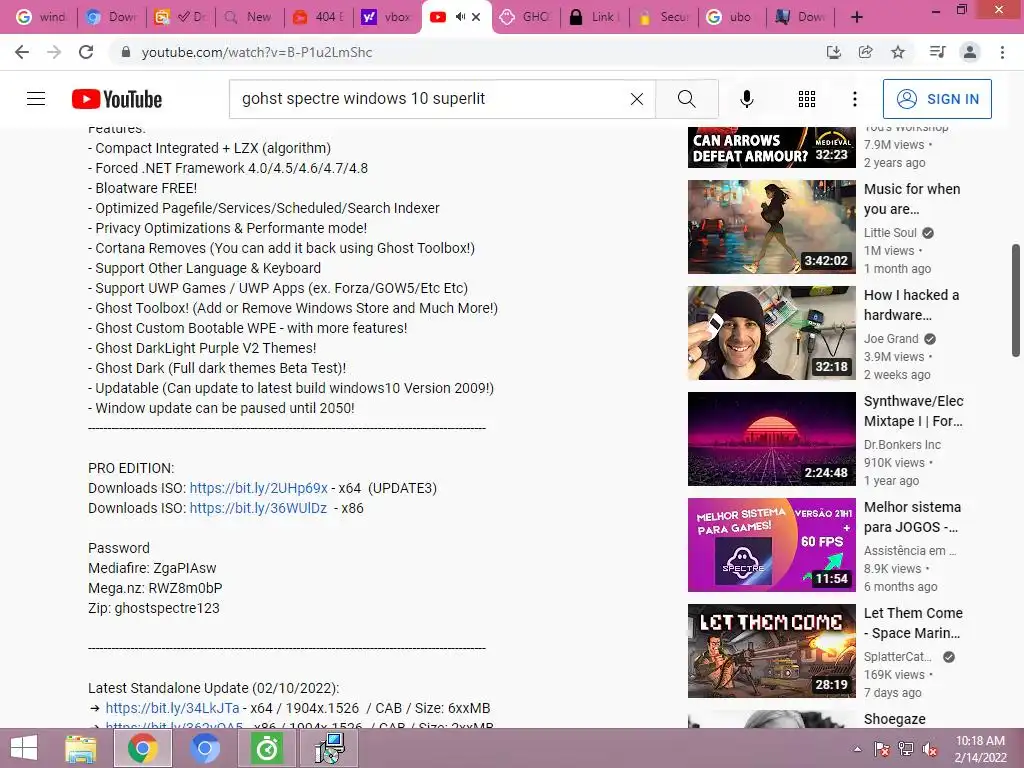Open 'Music for when you are' thumbnail

771,227
